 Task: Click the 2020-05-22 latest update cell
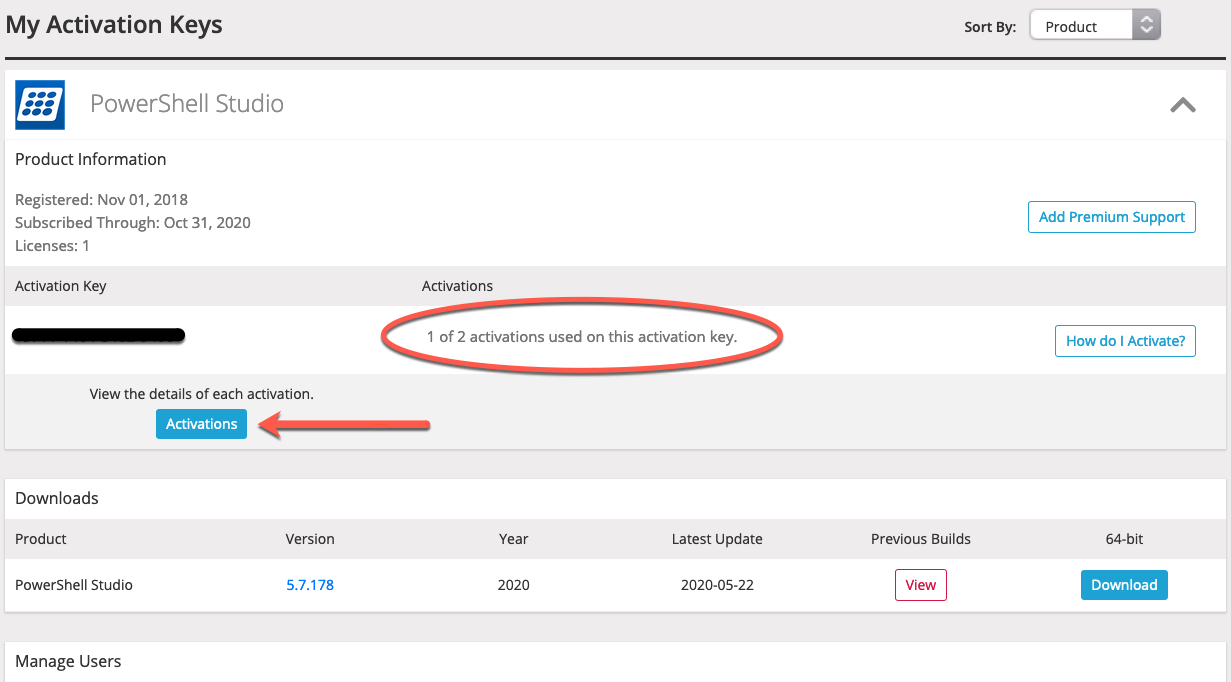coord(717,585)
